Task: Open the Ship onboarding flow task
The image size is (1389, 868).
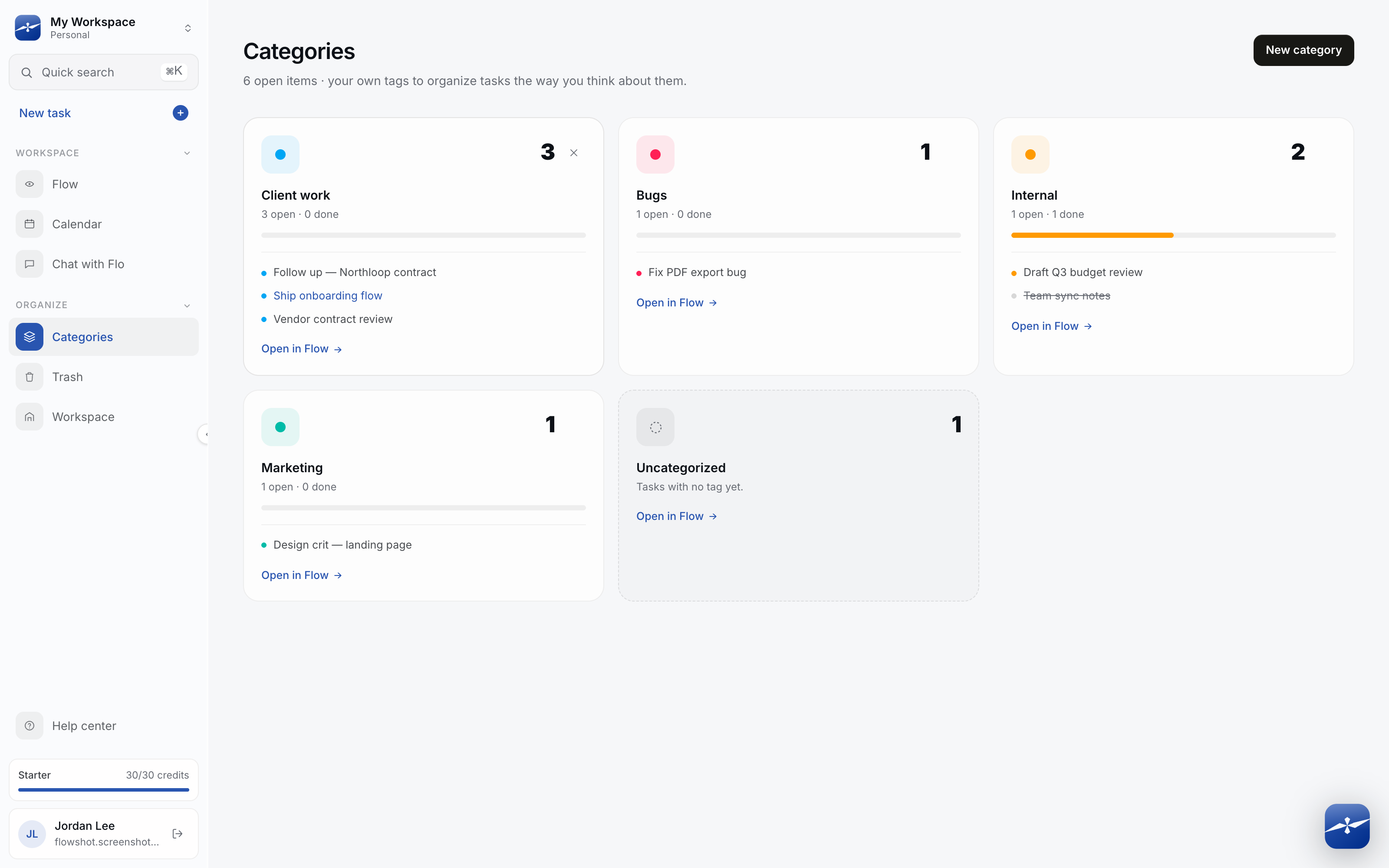Action: 328,296
